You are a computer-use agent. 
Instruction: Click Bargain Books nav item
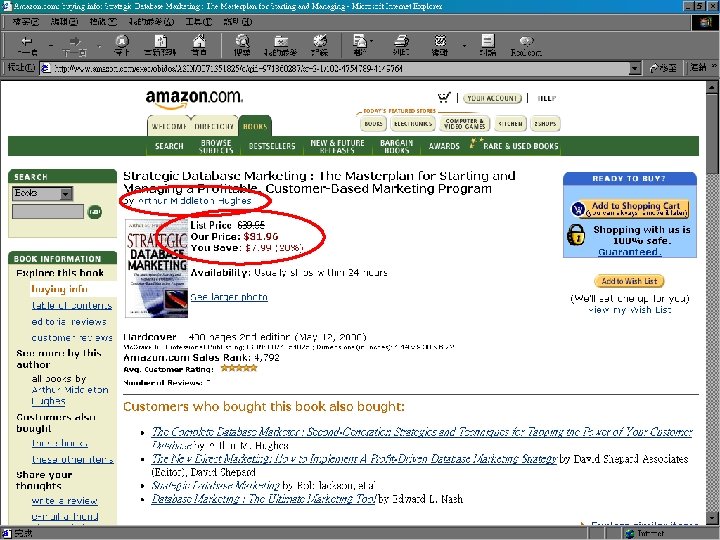(x=397, y=146)
